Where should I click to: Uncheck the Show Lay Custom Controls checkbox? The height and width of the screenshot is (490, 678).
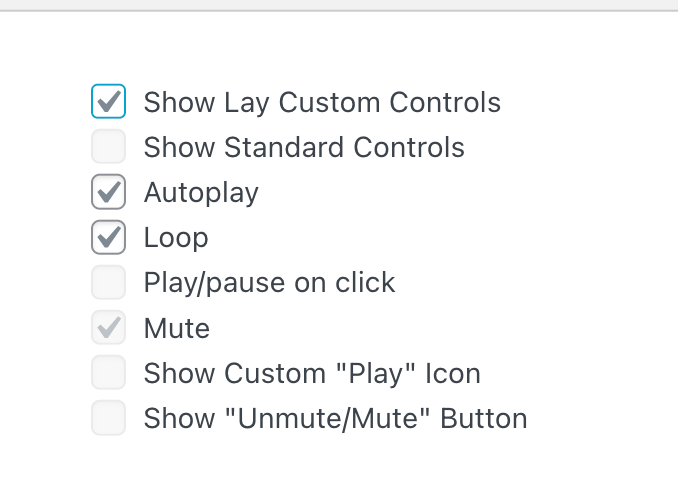point(108,101)
